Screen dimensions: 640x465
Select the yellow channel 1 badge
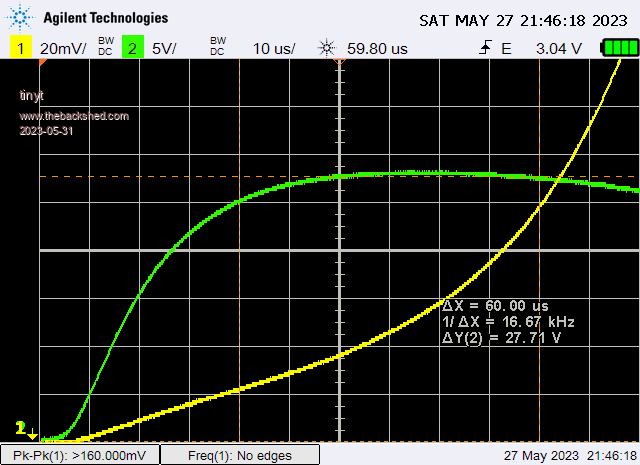[19, 48]
